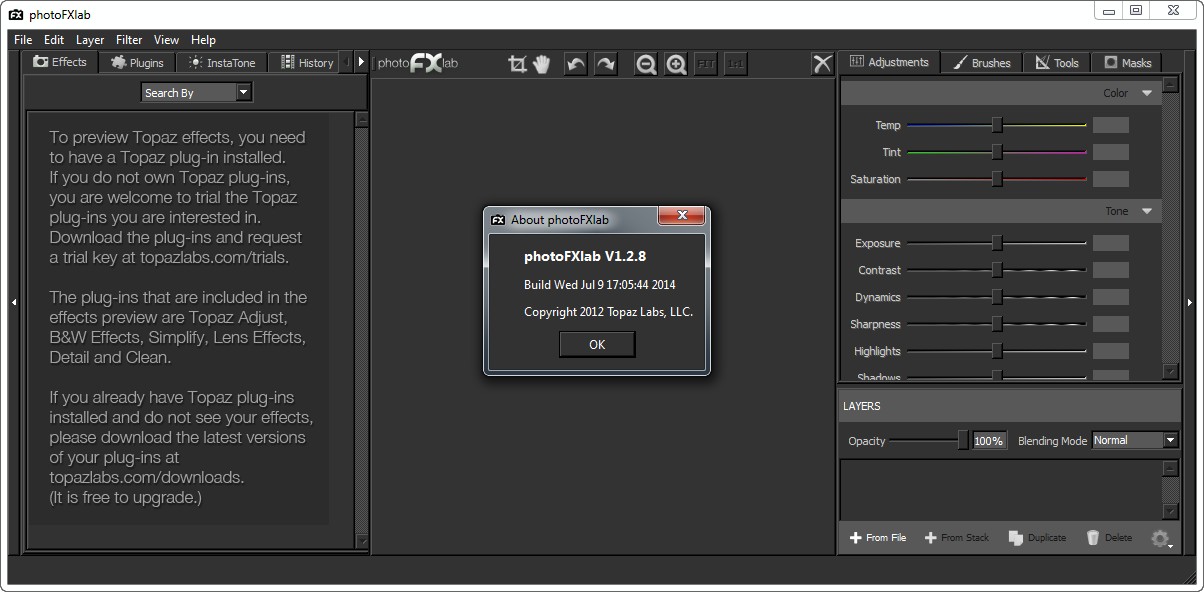The image size is (1204, 592).
Task: Open the Search By dropdown
Action: tap(197, 92)
